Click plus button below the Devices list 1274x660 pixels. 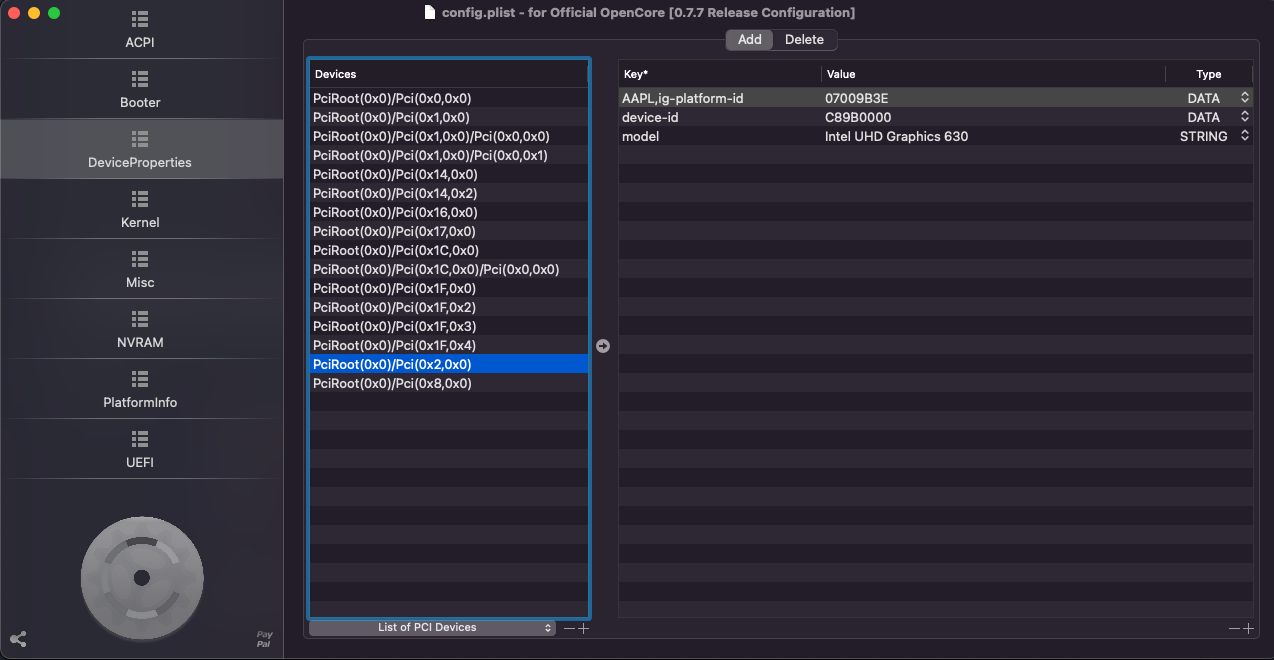[584, 628]
